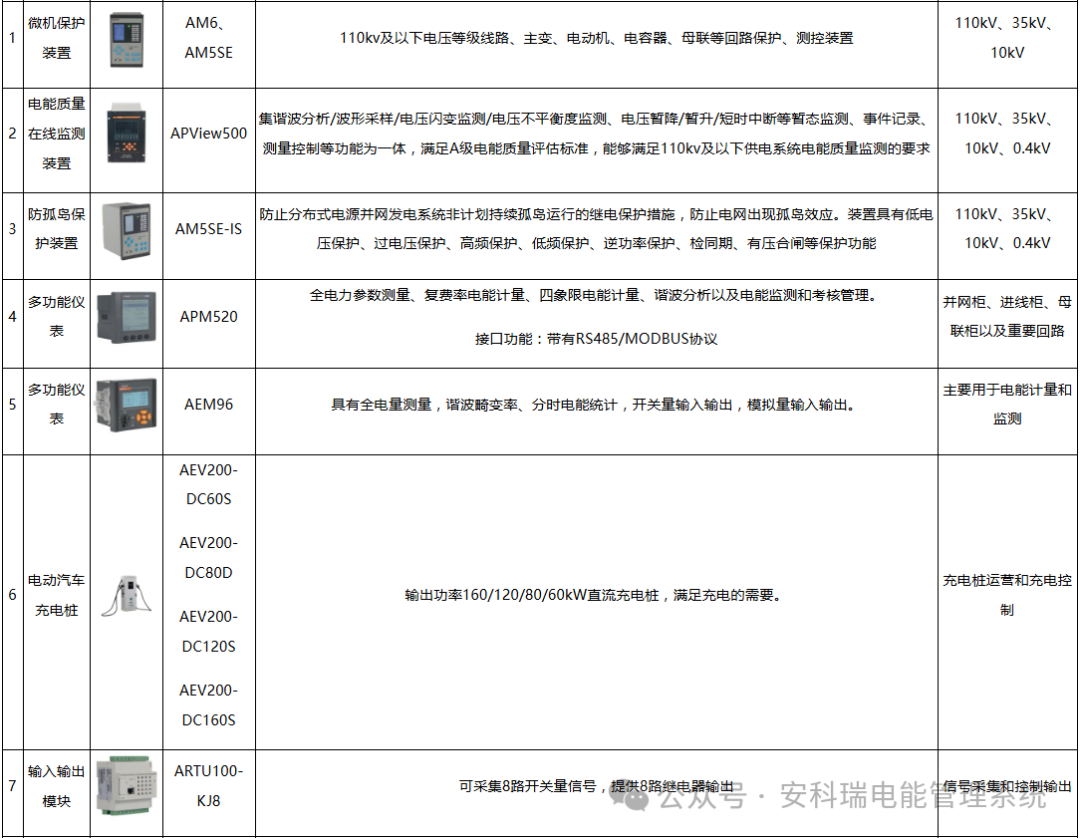Click the model text 'AEV200-DC80D'
This screenshot has height=838, width=1080.
point(209,558)
